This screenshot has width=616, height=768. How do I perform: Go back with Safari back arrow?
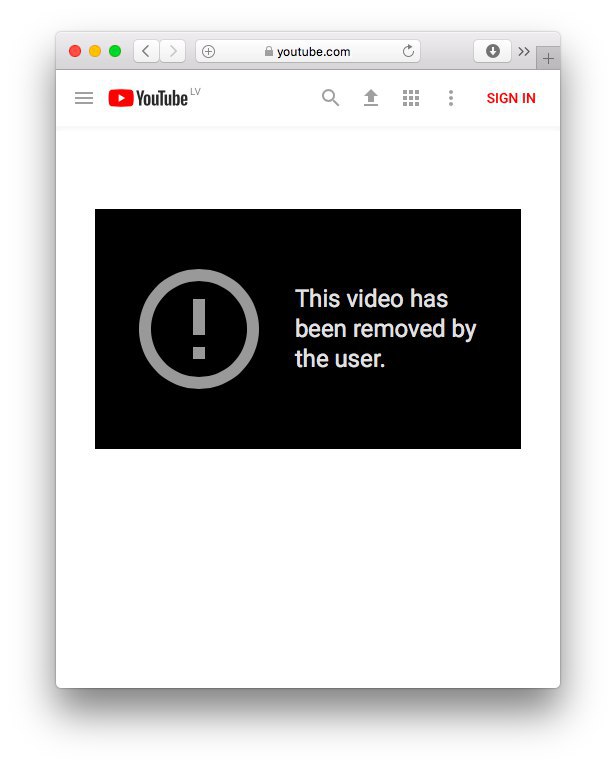click(x=146, y=51)
